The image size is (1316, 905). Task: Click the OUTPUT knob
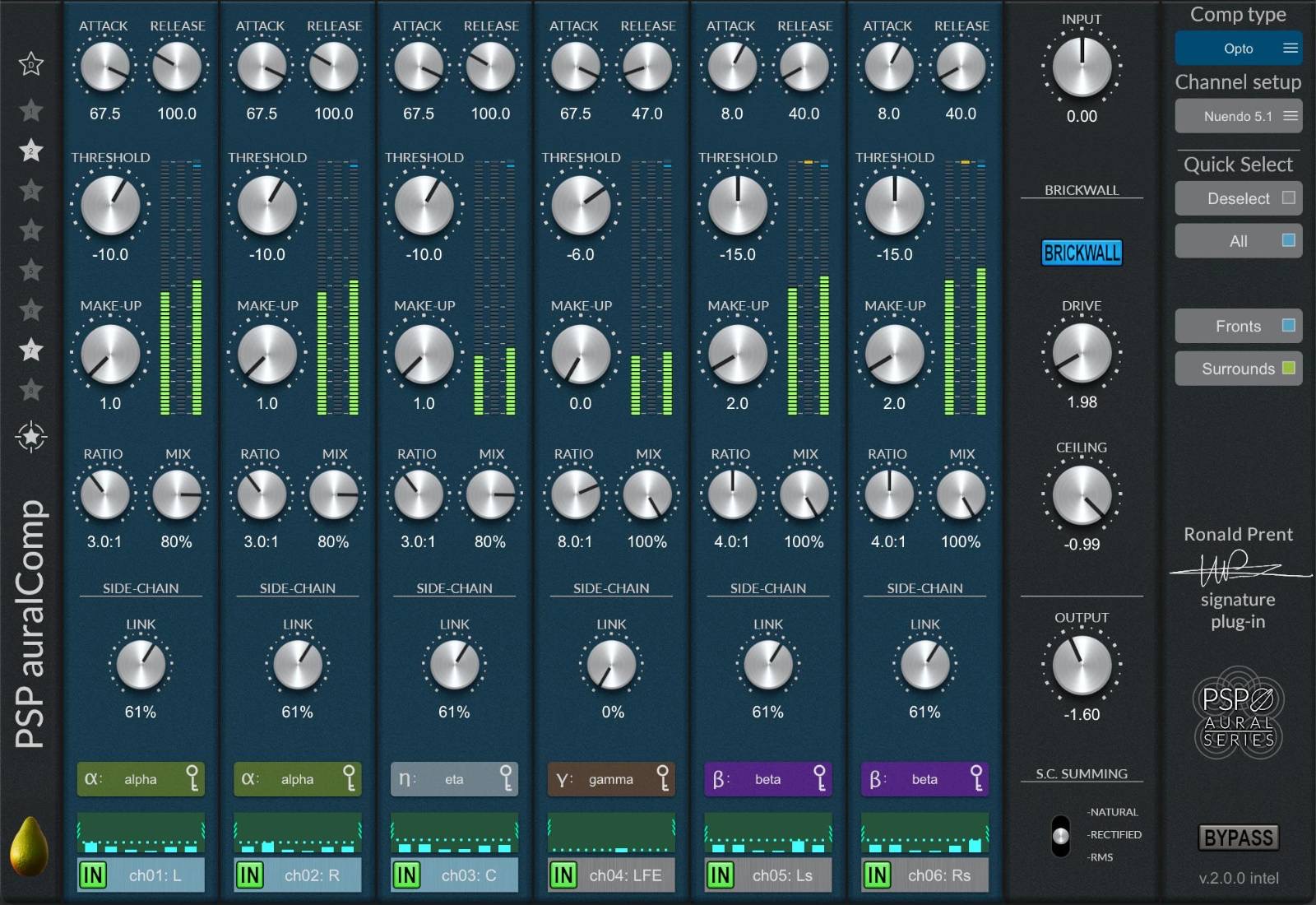tap(1082, 665)
